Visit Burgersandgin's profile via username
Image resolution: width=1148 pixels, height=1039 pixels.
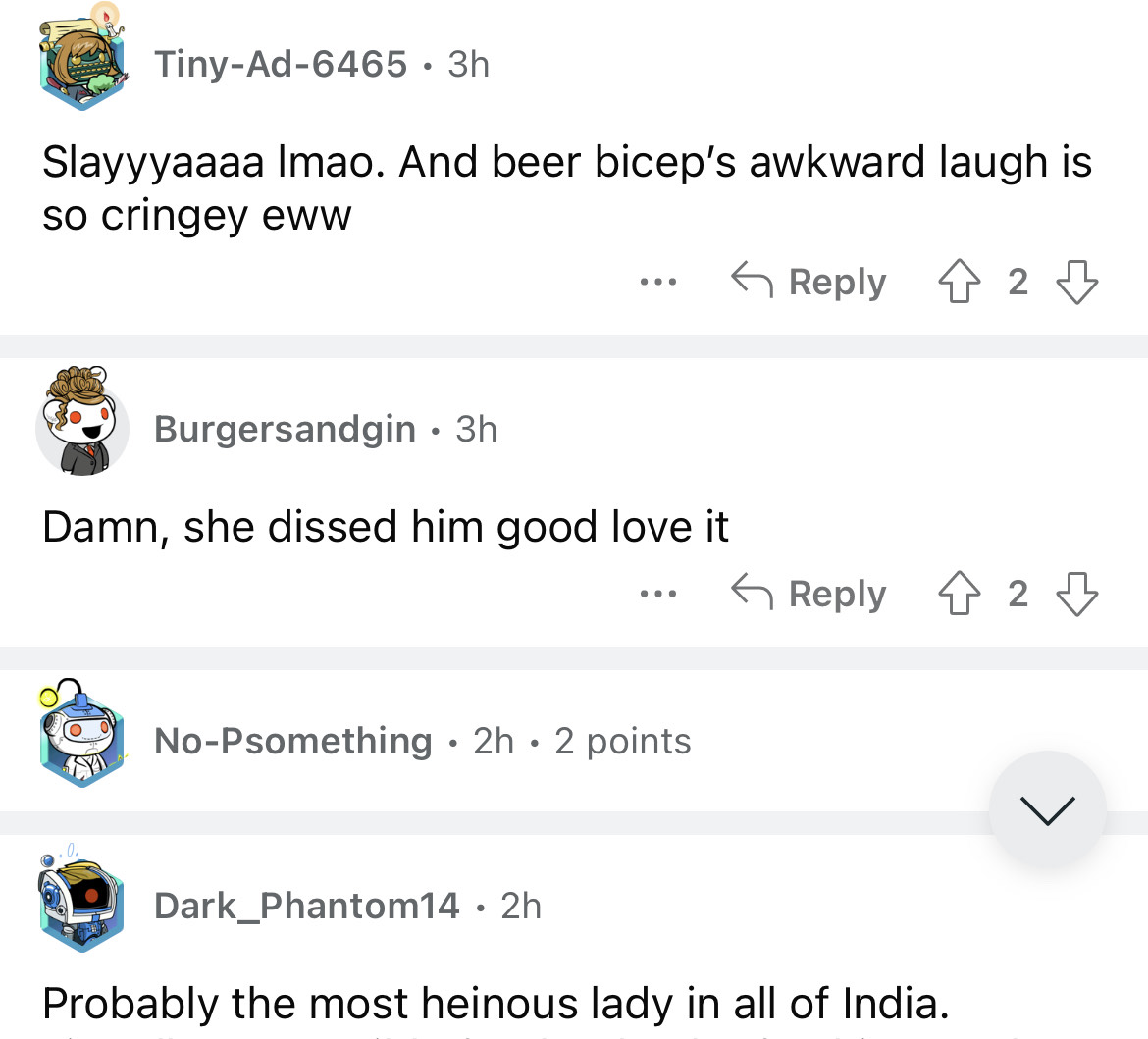[285, 430]
